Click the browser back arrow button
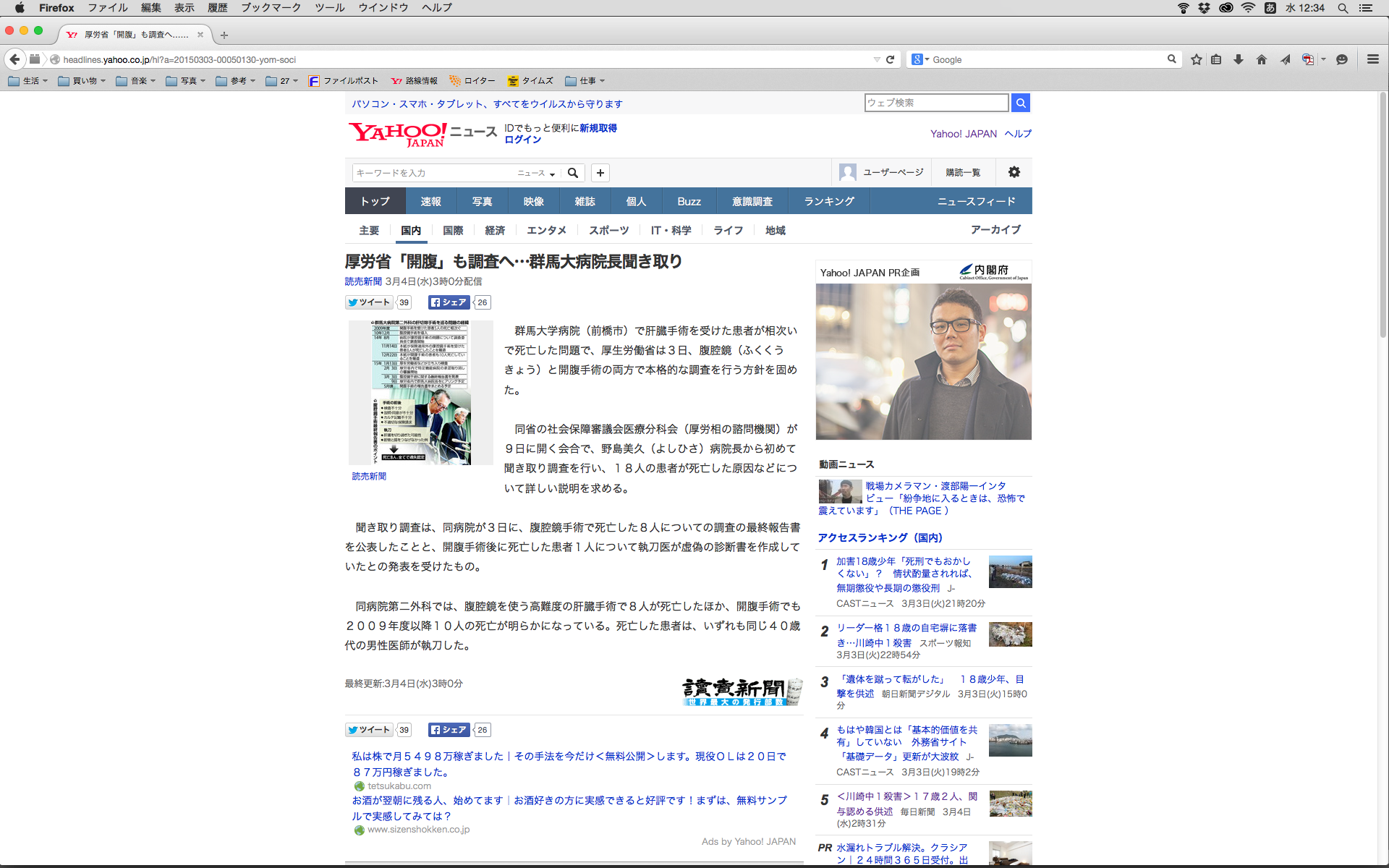 [14, 59]
